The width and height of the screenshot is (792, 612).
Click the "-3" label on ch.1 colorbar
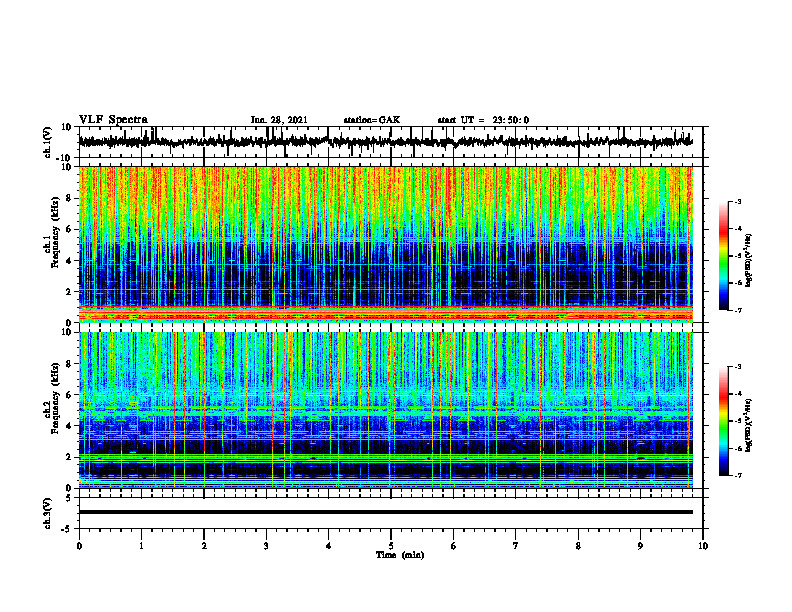(x=737, y=201)
